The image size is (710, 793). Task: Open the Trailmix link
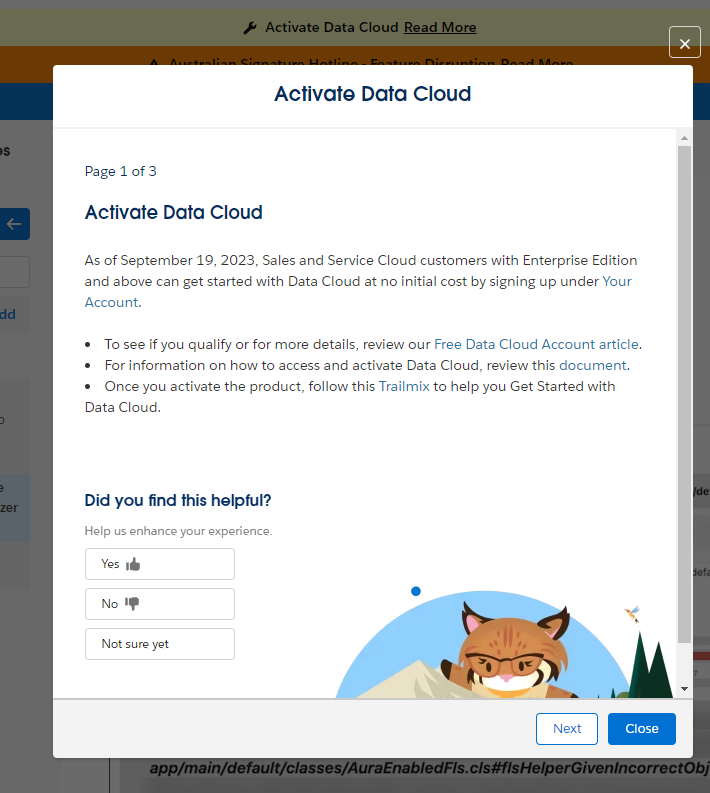[404, 386]
